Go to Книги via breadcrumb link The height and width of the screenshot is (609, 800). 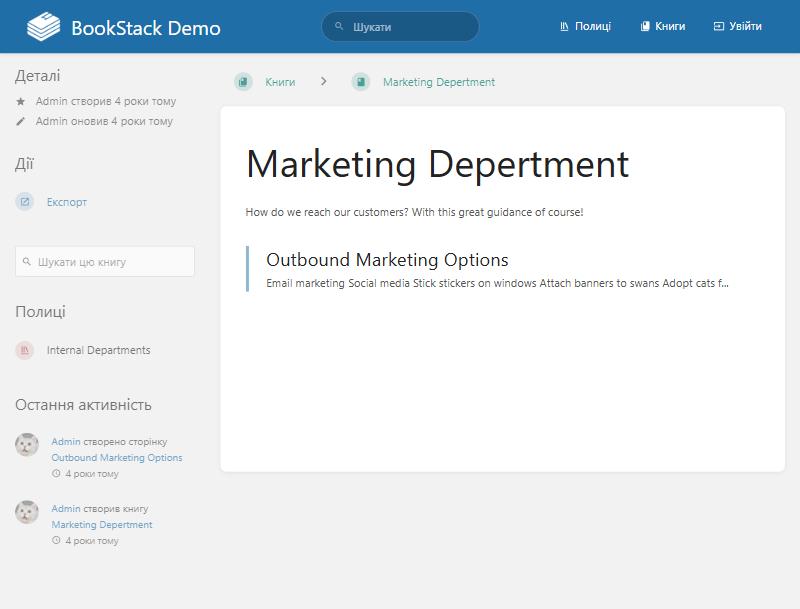tap(280, 82)
